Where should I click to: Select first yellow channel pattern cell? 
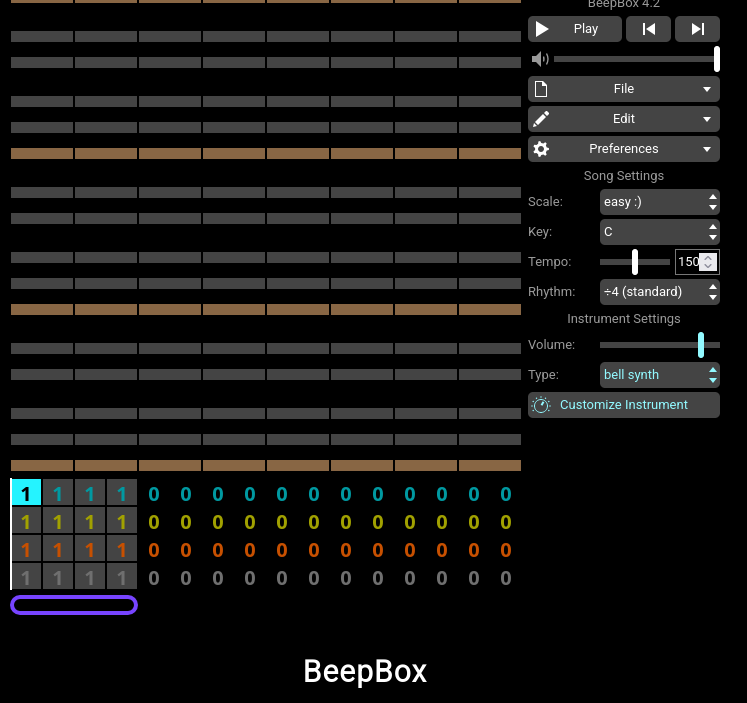(26, 522)
